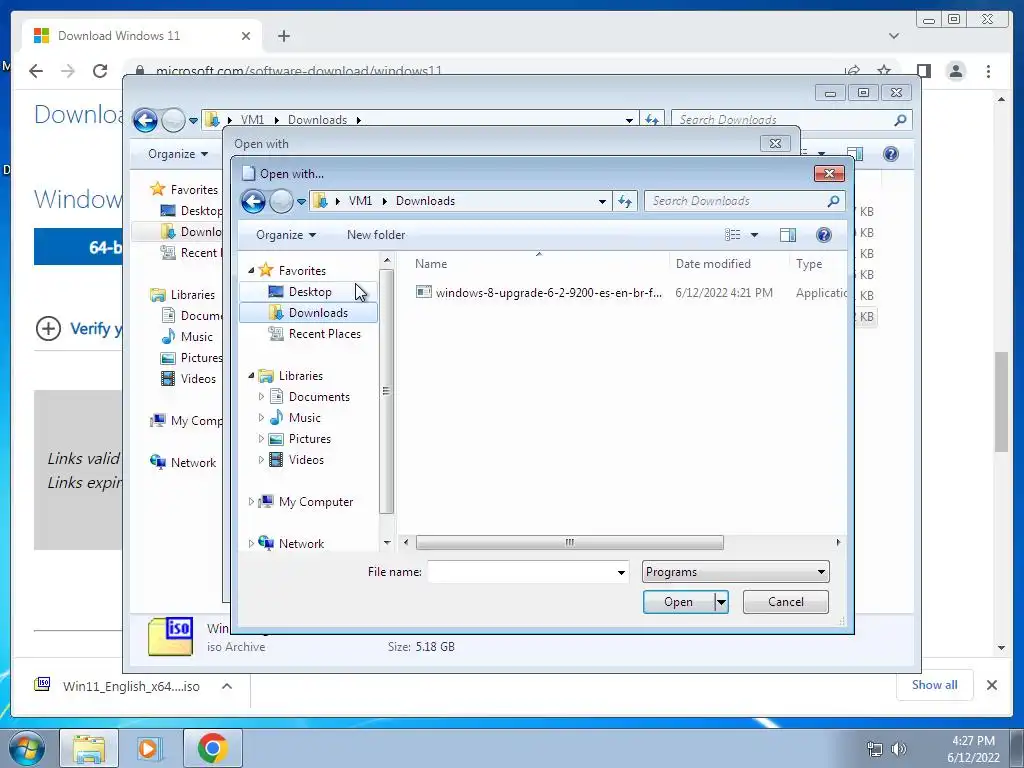Image resolution: width=1024 pixels, height=768 pixels.
Task: Click the help icon in dialog toolbar
Action: point(824,235)
